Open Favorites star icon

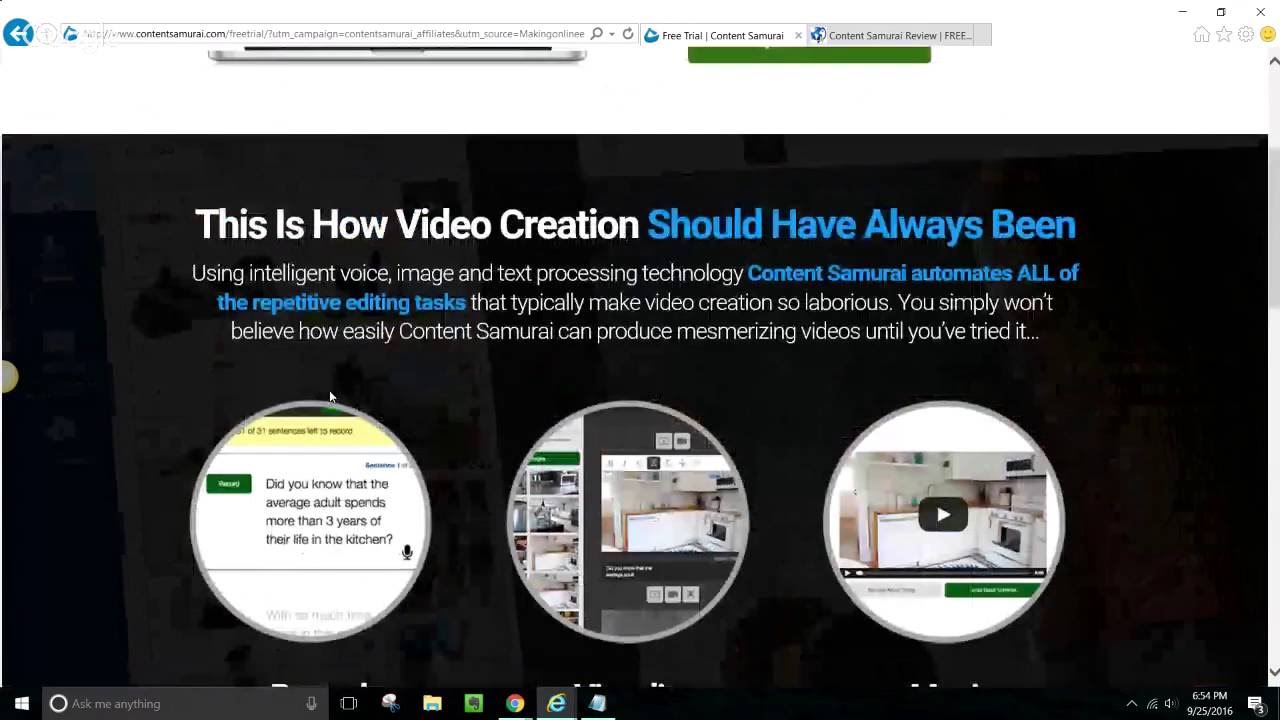pos(1224,34)
